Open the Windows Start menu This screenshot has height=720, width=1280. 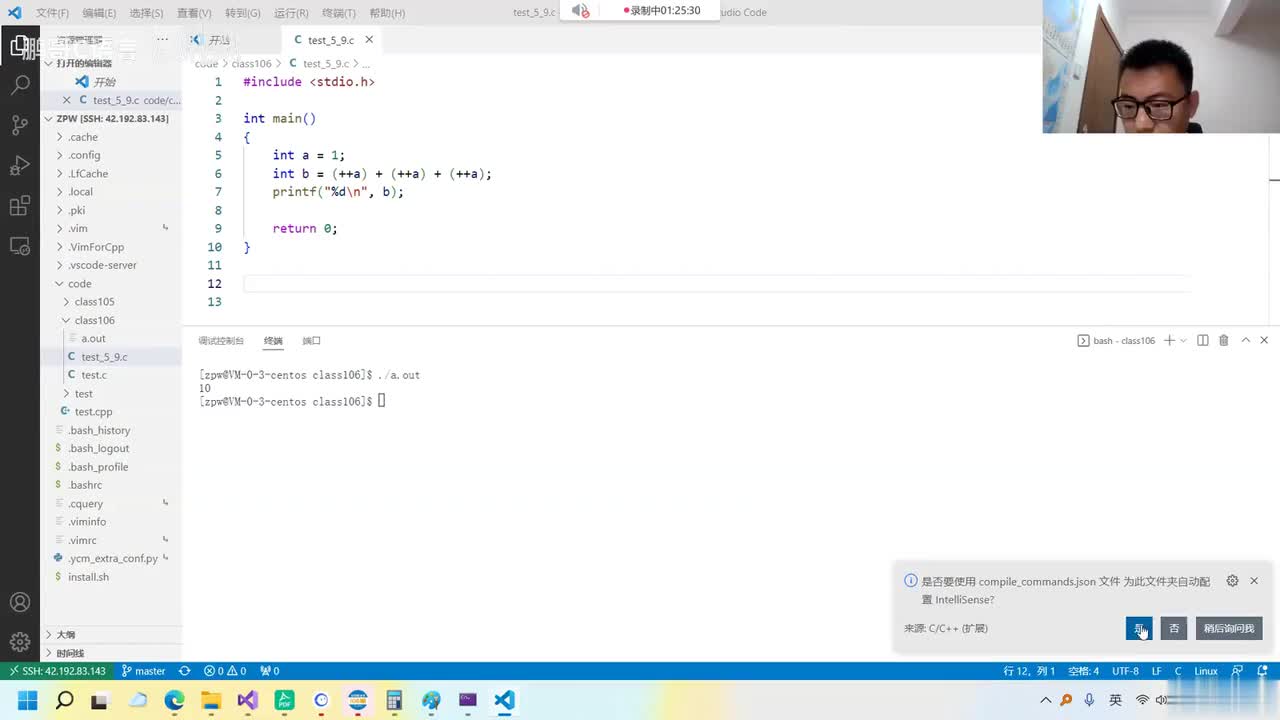(x=27, y=700)
